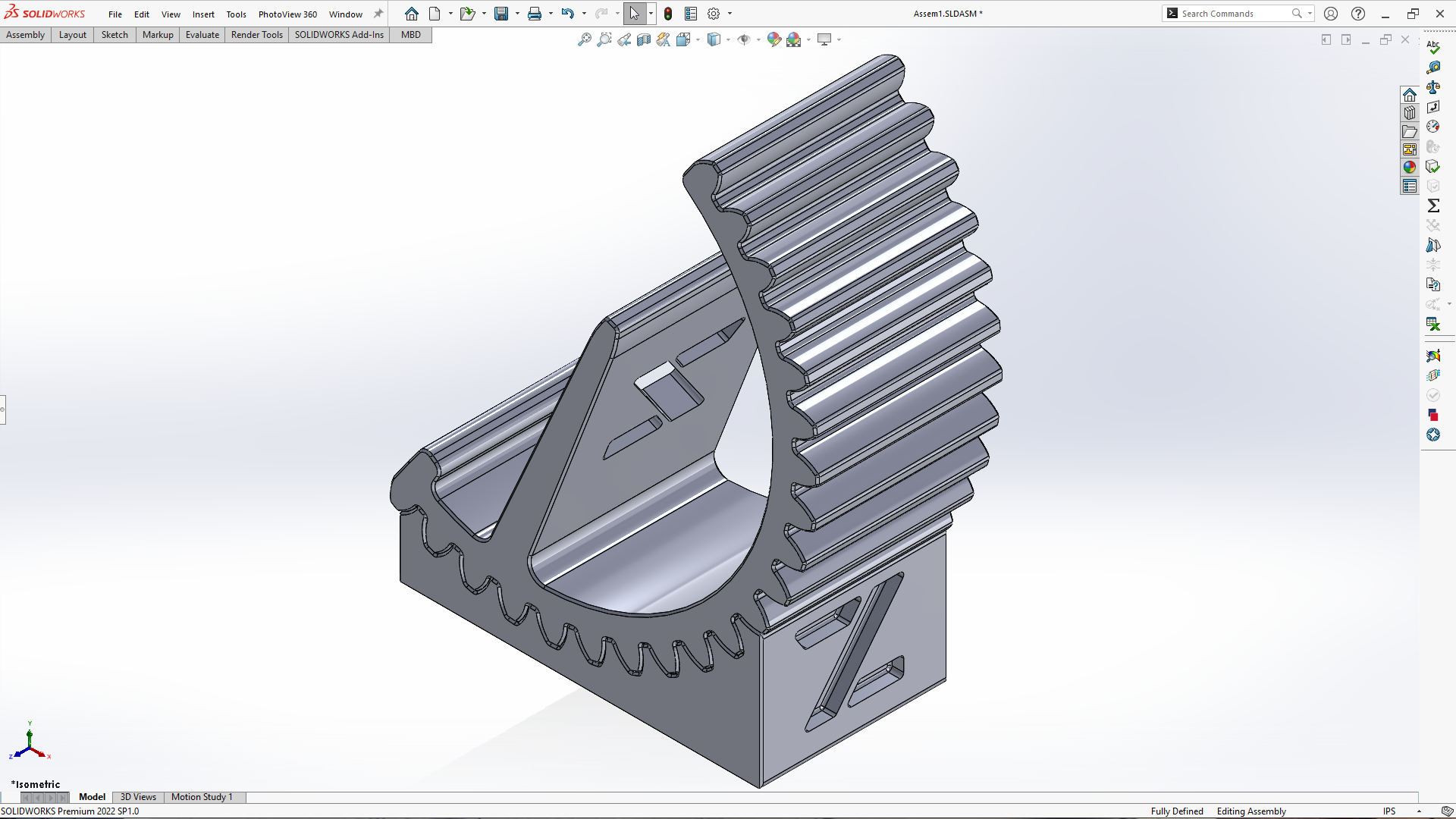Open the Appearances color ball pane
The width and height of the screenshot is (1456, 819).
(x=1410, y=168)
